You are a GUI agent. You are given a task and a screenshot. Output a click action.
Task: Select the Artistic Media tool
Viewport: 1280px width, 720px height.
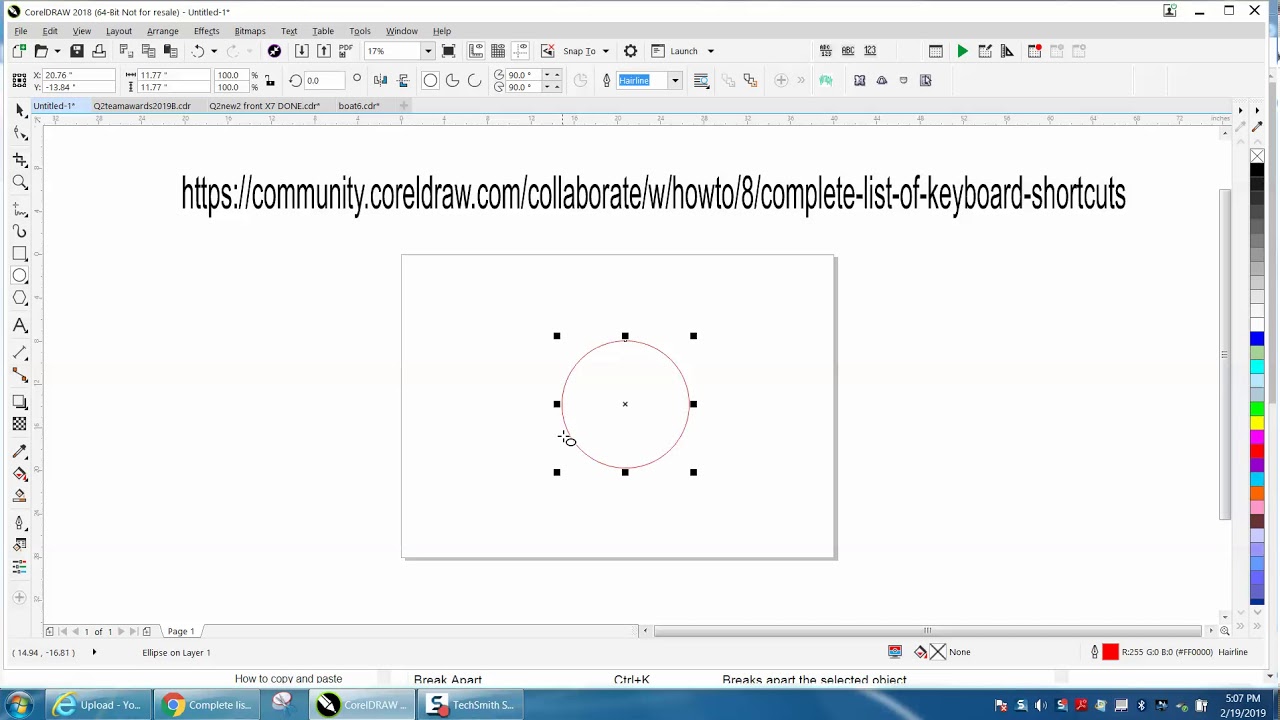pos(20,231)
